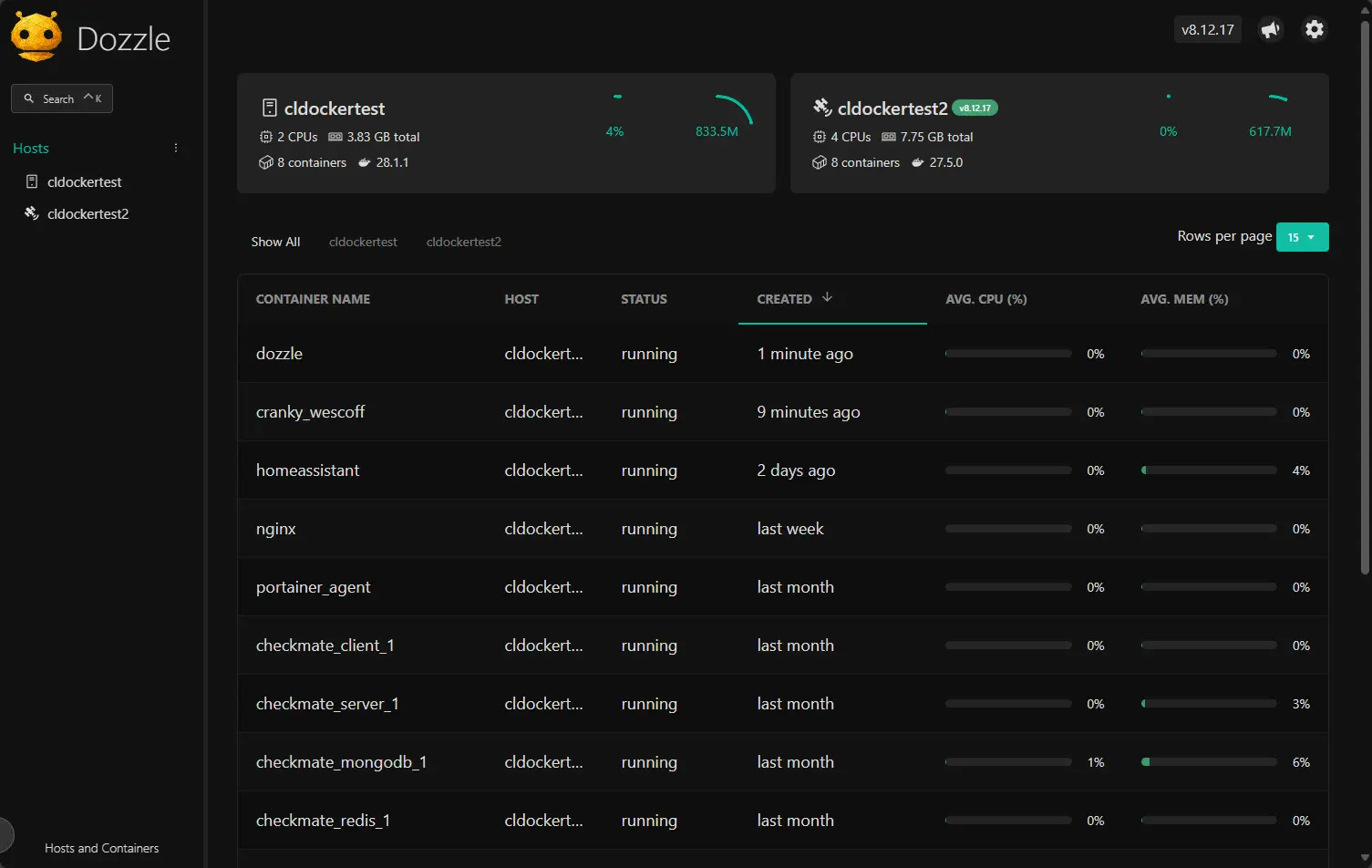Click the search magnifier icon
1372x868 pixels.
pos(29,98)
